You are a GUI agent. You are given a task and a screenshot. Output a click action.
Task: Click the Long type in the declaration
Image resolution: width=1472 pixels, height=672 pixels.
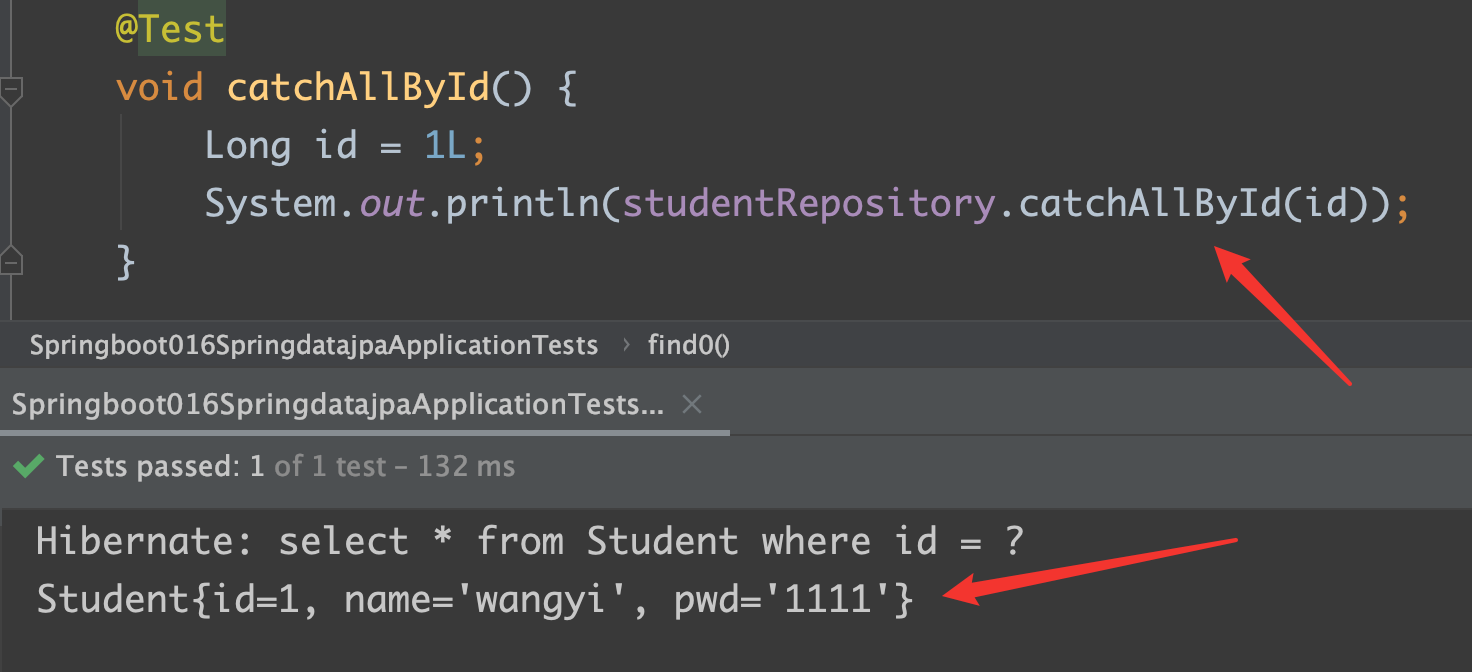click(x=247, y=146)
